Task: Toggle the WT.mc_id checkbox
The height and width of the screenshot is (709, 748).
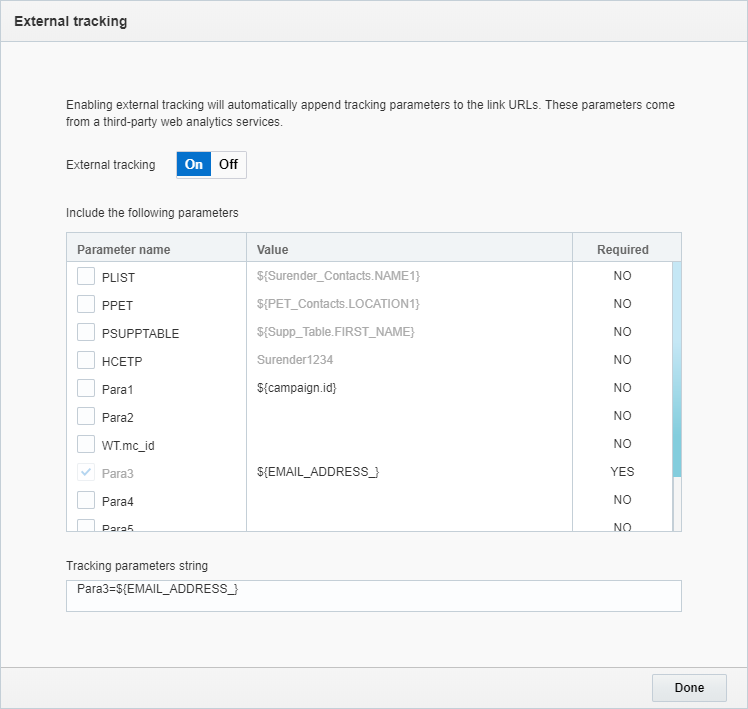Action: (x=86, y=444)
